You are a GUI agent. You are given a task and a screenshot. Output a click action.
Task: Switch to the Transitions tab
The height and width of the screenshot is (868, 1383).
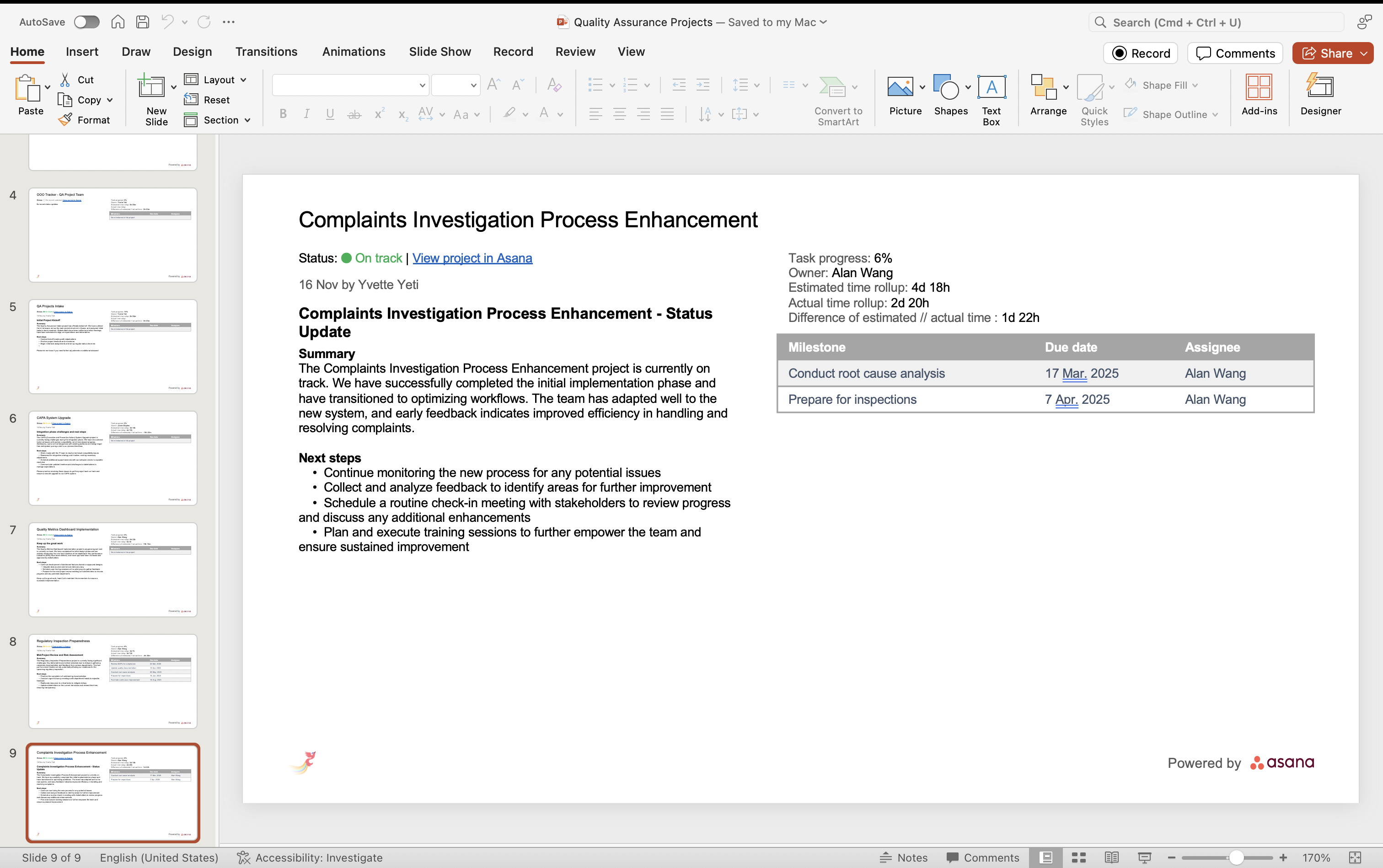click(266, 52)
